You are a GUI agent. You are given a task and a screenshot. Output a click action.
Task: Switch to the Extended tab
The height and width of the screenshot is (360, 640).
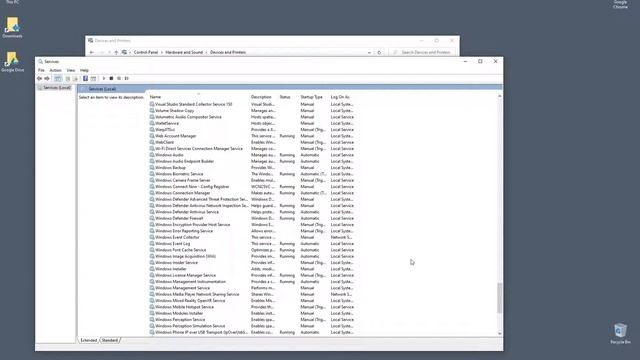pos(89,340)
